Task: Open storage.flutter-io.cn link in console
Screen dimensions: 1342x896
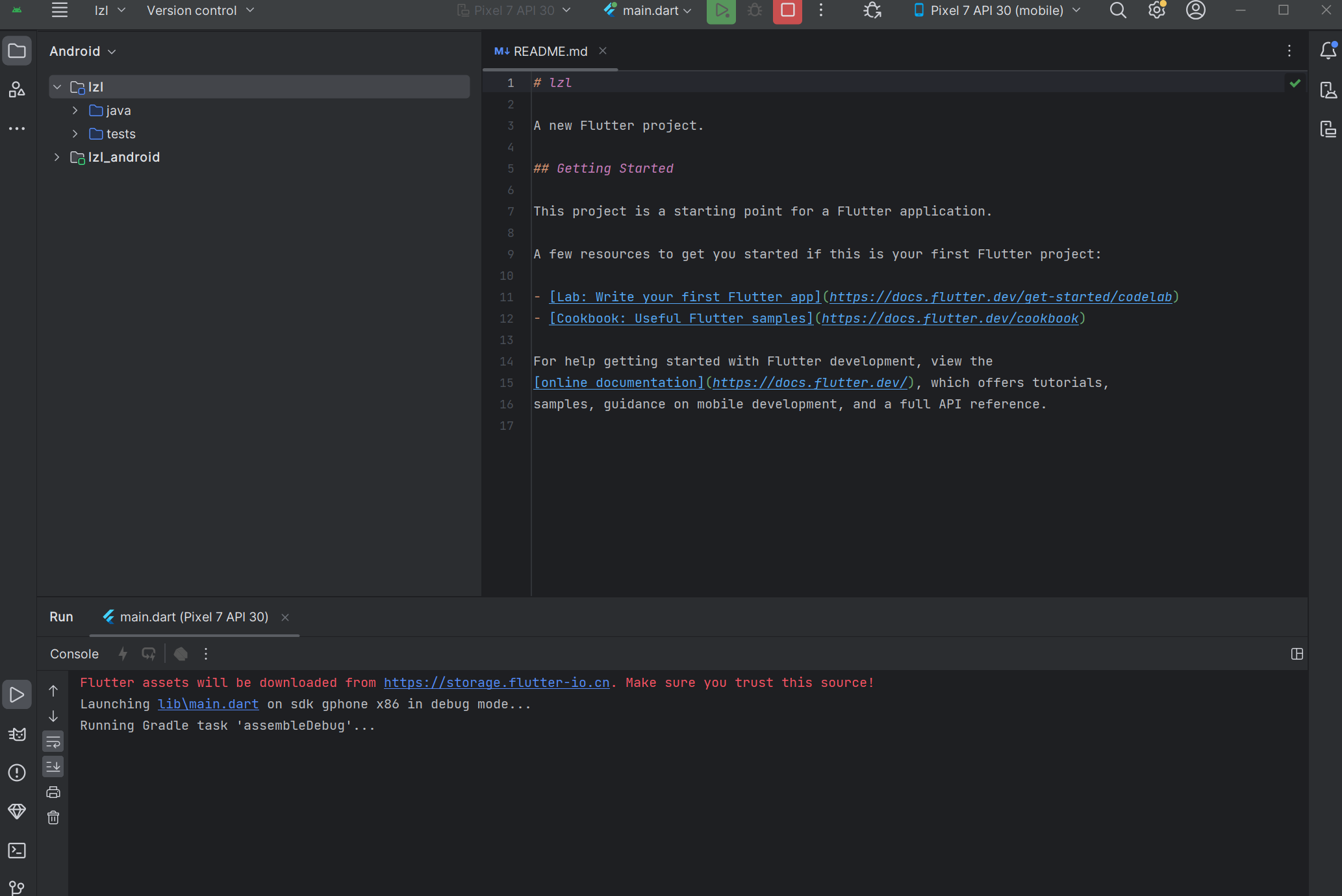Action: pos(497,682)
